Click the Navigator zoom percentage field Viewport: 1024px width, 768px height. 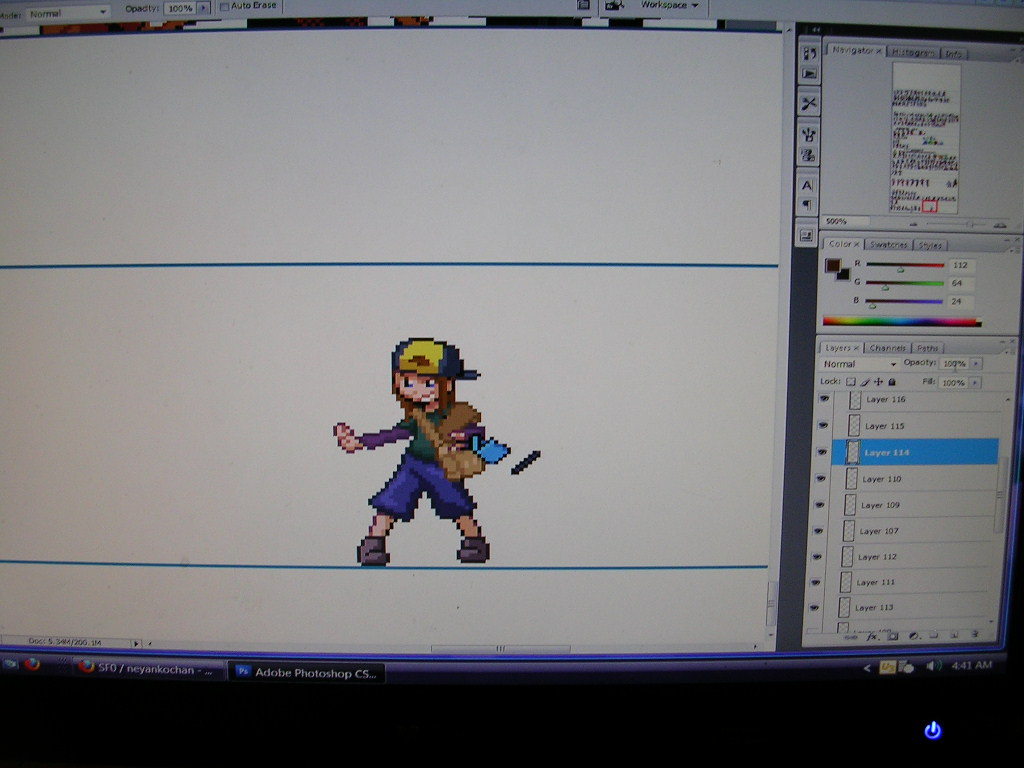[x=842, y=221]
